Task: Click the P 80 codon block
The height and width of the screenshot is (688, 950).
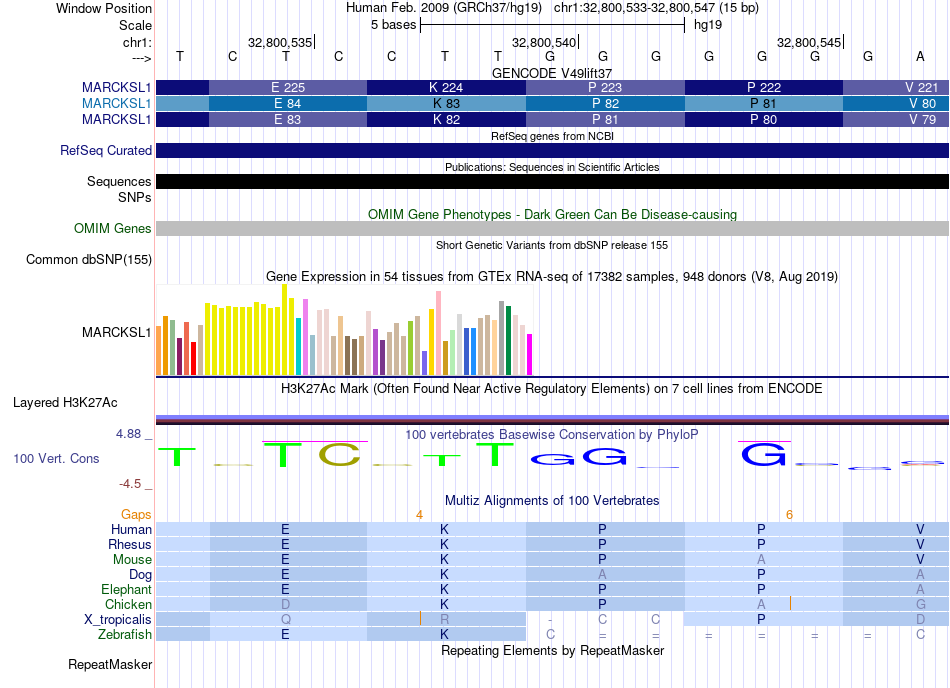Action: 763,119
